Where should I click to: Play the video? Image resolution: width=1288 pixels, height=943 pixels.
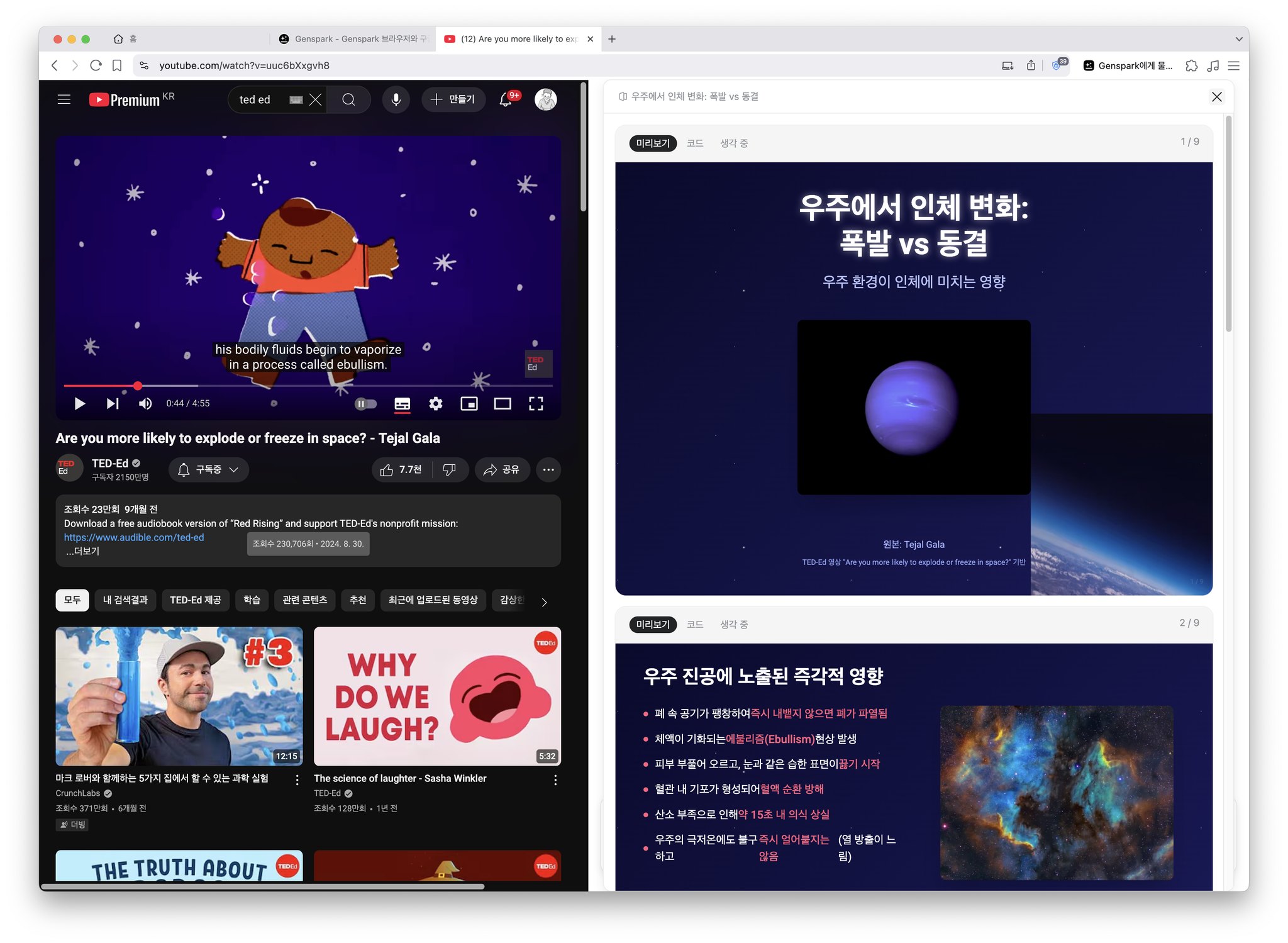point(79,403)
